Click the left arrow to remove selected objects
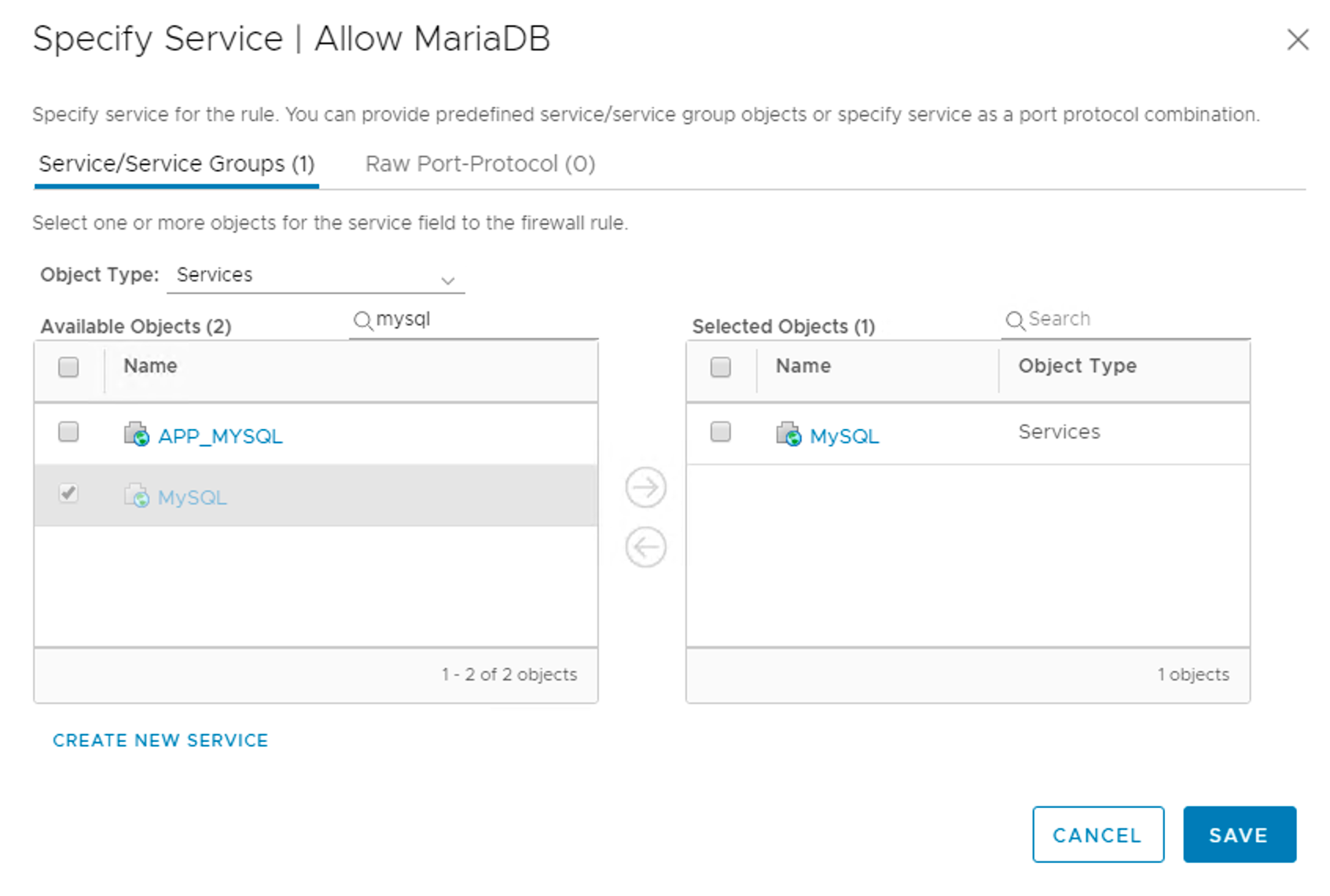1330x896 pixels. (x=645, y=547)
